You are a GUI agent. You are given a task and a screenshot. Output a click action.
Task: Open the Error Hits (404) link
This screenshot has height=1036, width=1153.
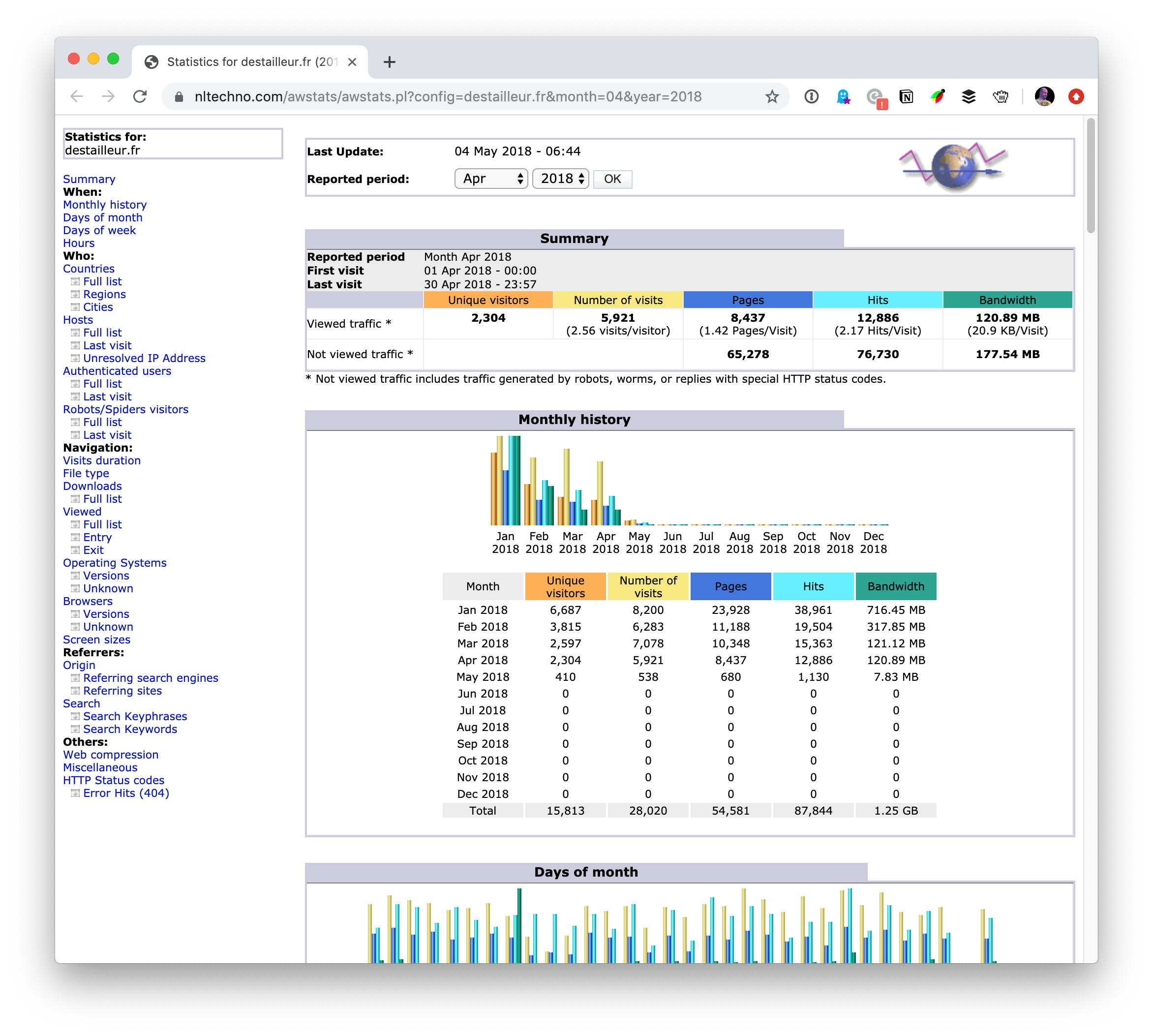126,793
